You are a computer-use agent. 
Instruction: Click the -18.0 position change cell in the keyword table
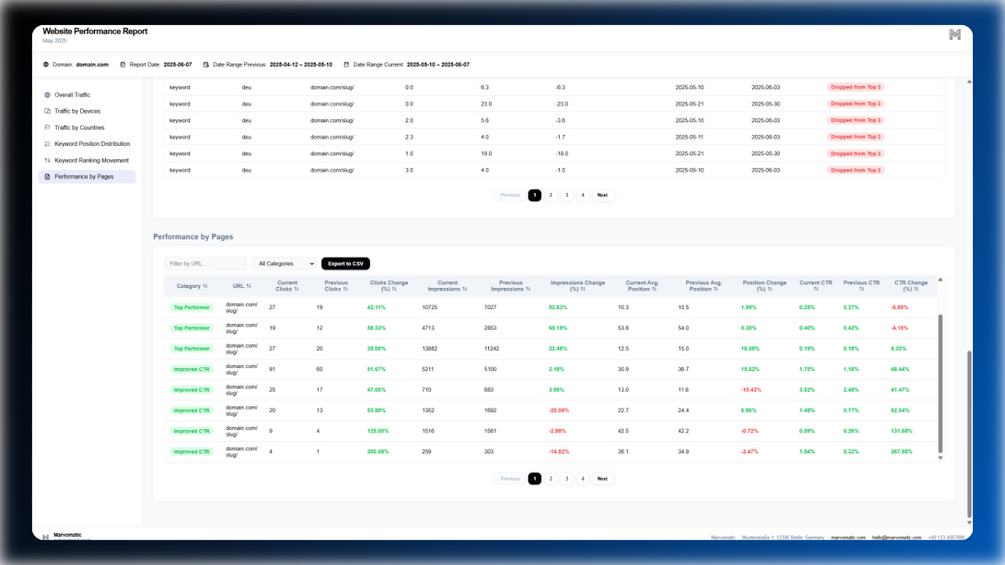[561, 154]
